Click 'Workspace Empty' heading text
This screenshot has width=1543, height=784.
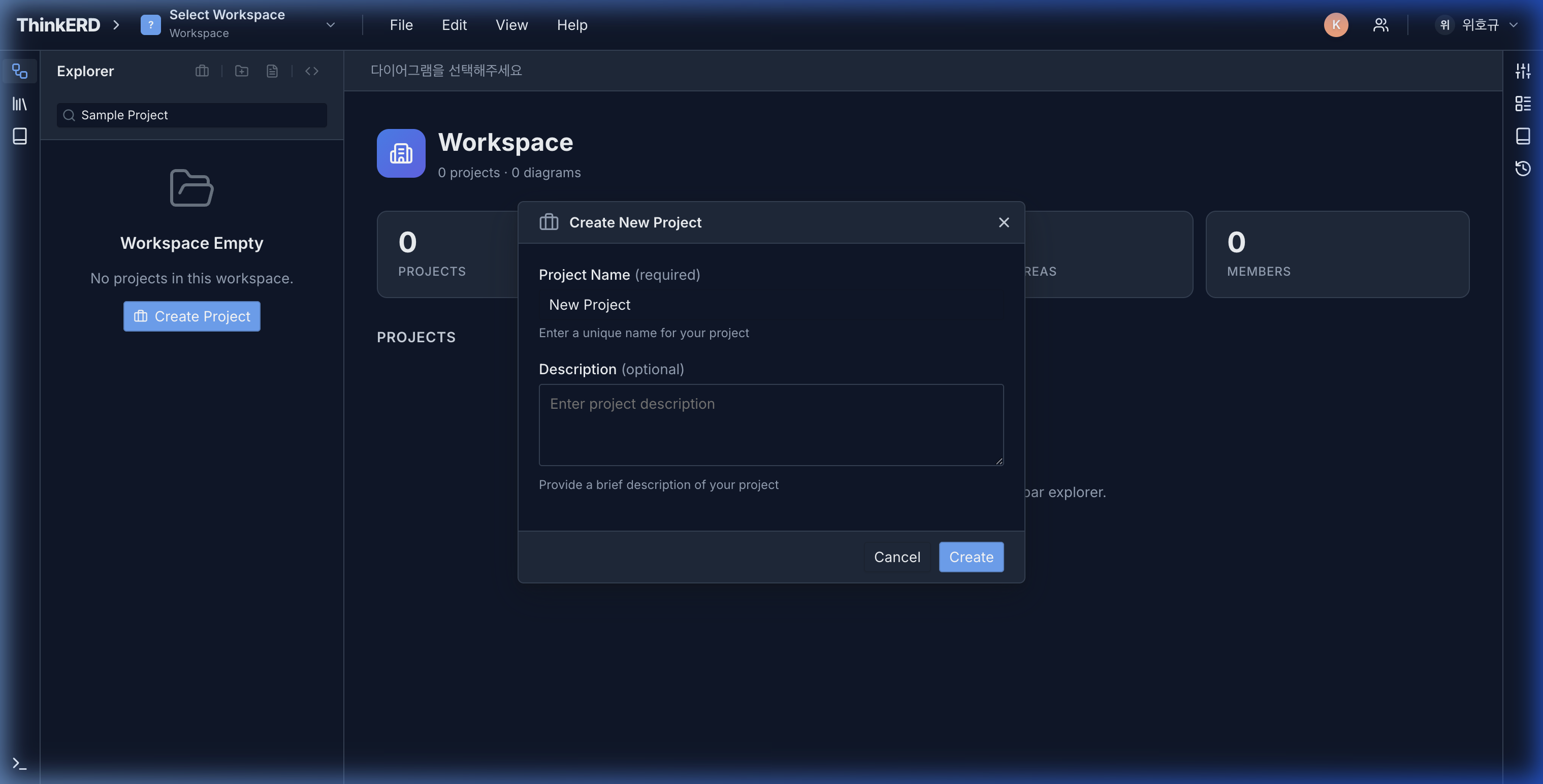click(191, 243)
